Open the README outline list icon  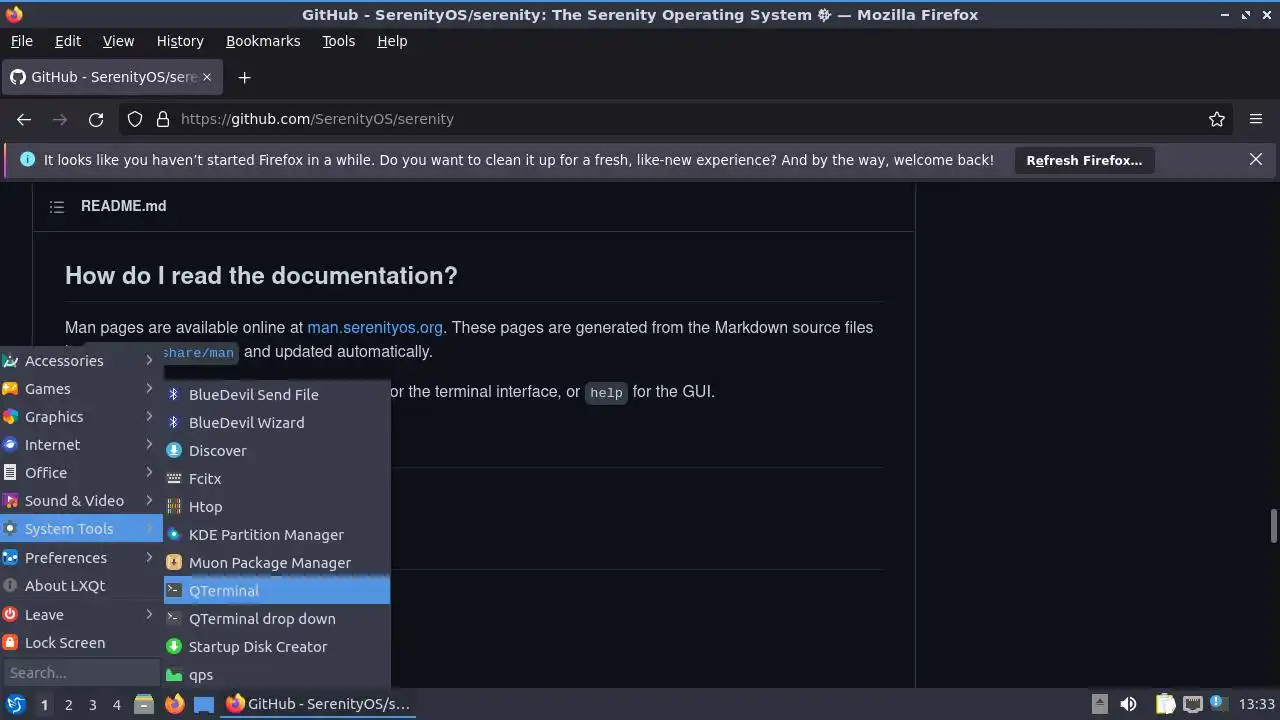click(57, 206)
